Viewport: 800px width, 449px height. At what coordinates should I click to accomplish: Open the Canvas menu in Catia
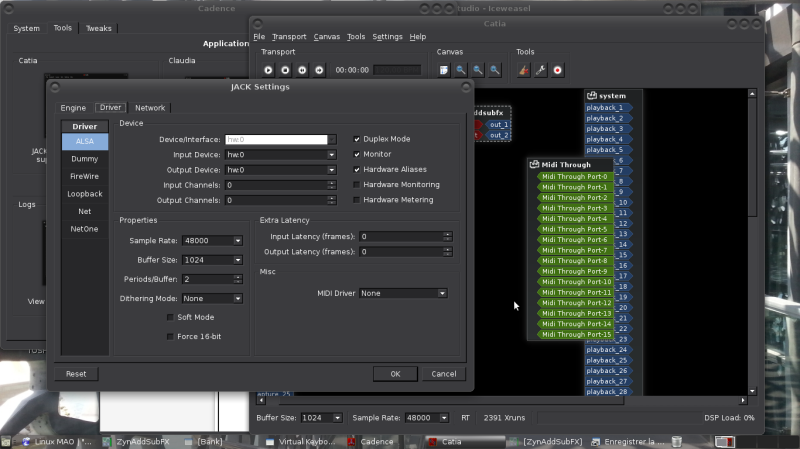(x=326, y=37)
